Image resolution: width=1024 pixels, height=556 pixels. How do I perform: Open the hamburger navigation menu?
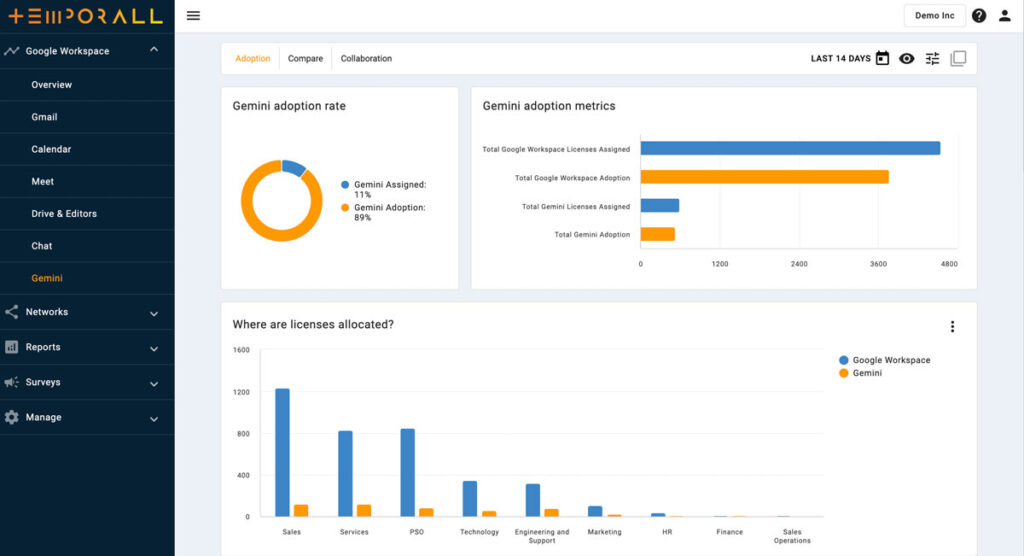pyautogui.click(x=193, y=16)
